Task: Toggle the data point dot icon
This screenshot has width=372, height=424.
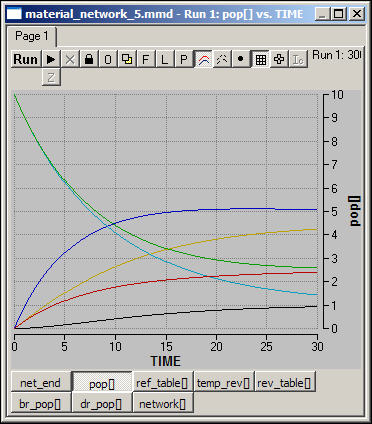Action: pyautogui.click(x=241, y=59)
